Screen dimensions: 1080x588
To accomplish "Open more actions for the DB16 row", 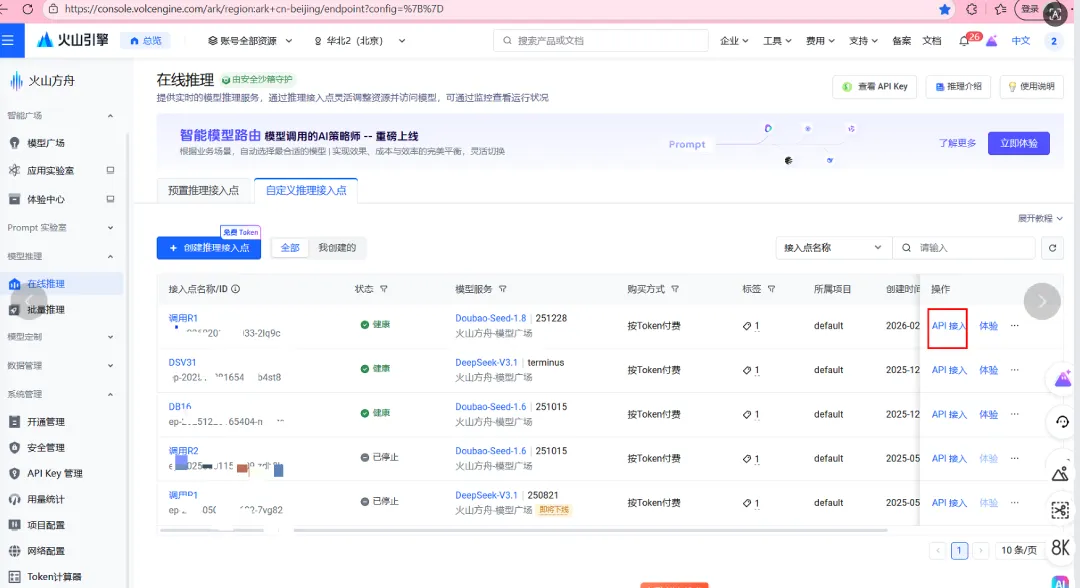I will tap(1015, 414).
